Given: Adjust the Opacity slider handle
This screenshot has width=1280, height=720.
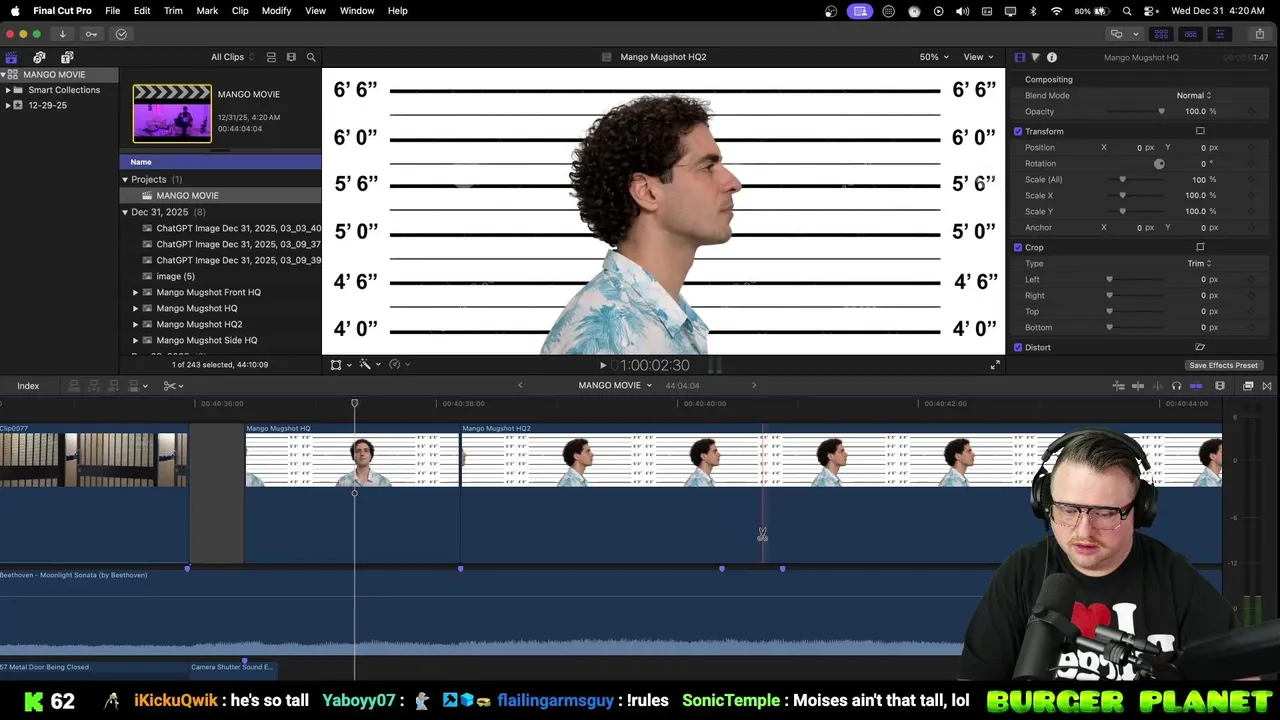Looking at the screenshot, I should coord(1161,111).
